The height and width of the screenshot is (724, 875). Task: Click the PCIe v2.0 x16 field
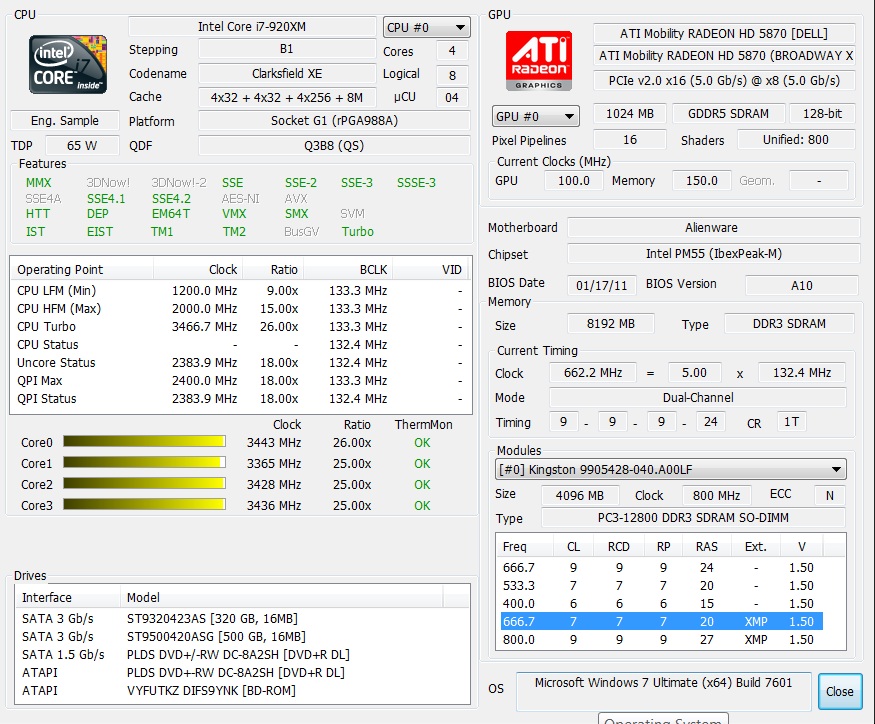[724, 80]
